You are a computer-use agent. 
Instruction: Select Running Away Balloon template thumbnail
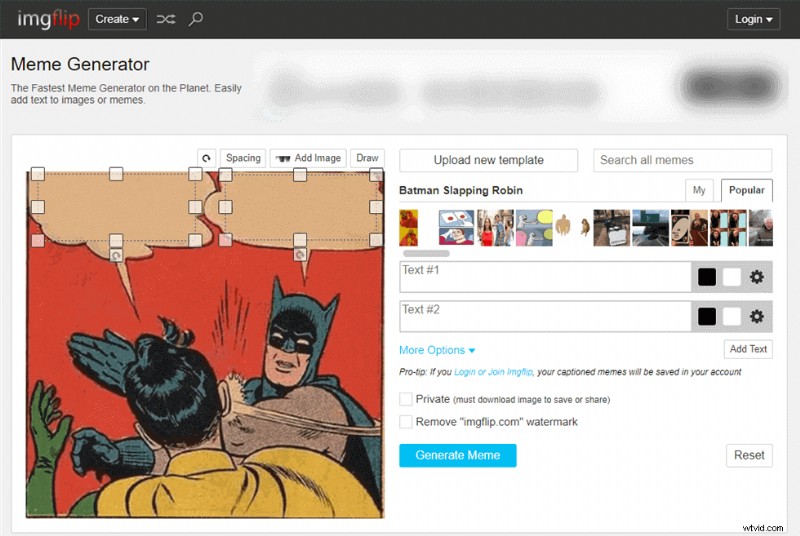click(x=534, y=227)
